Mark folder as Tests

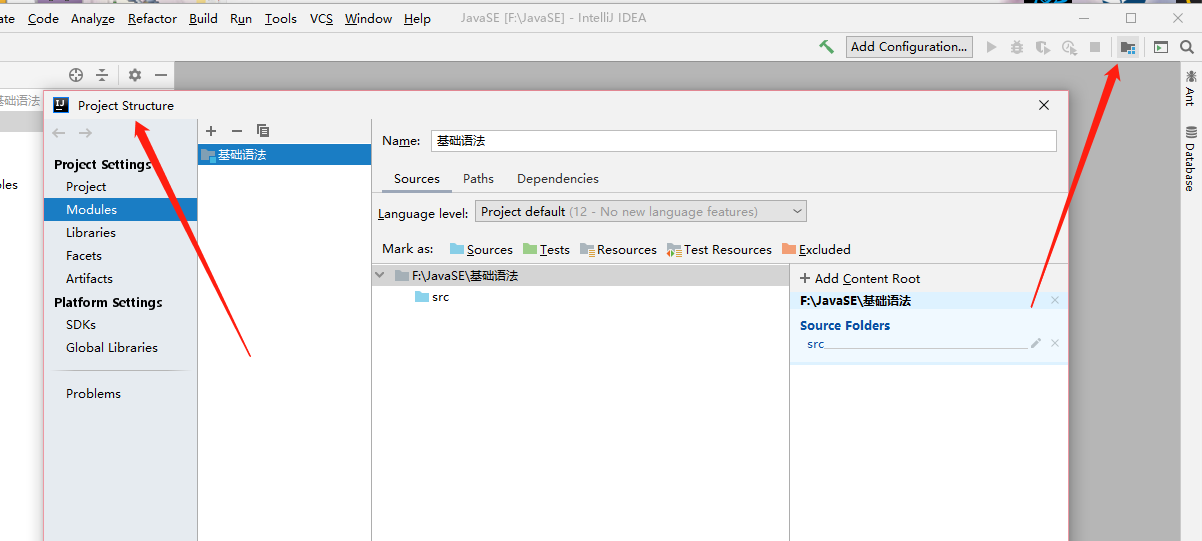coord(546,250)
